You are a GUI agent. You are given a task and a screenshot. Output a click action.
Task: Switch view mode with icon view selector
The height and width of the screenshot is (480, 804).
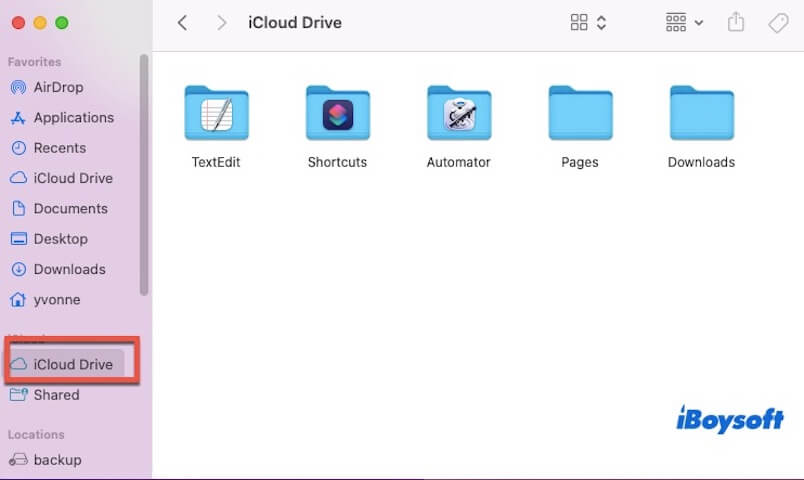588,22
